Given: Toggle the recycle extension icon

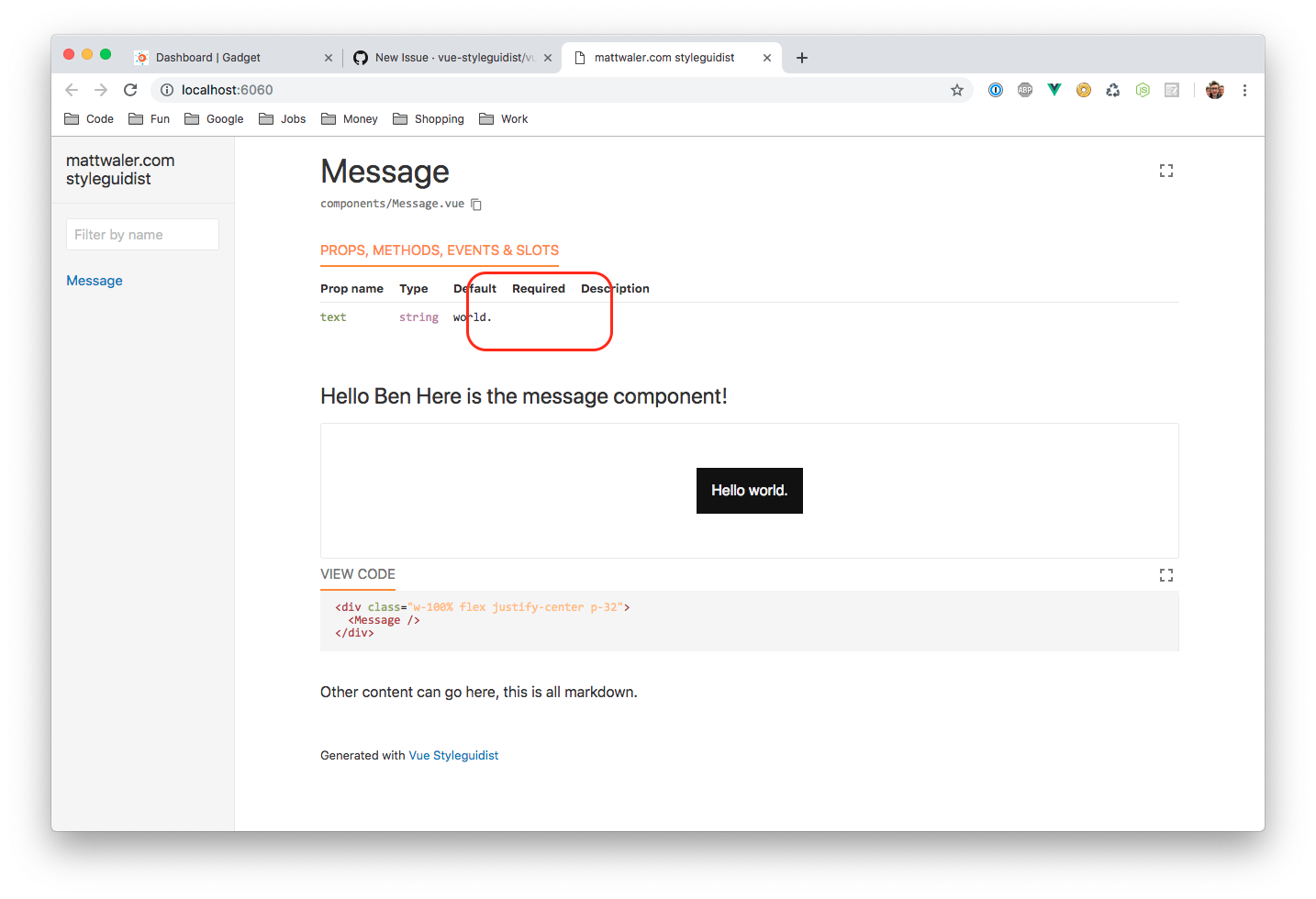Looking at the screenshot, I should click(x=1113, y=90).
